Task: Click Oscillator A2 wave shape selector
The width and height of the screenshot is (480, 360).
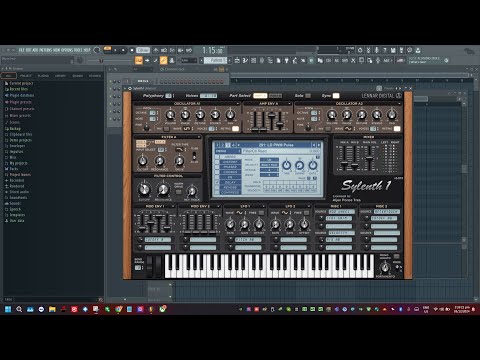Action: (348, 129)
